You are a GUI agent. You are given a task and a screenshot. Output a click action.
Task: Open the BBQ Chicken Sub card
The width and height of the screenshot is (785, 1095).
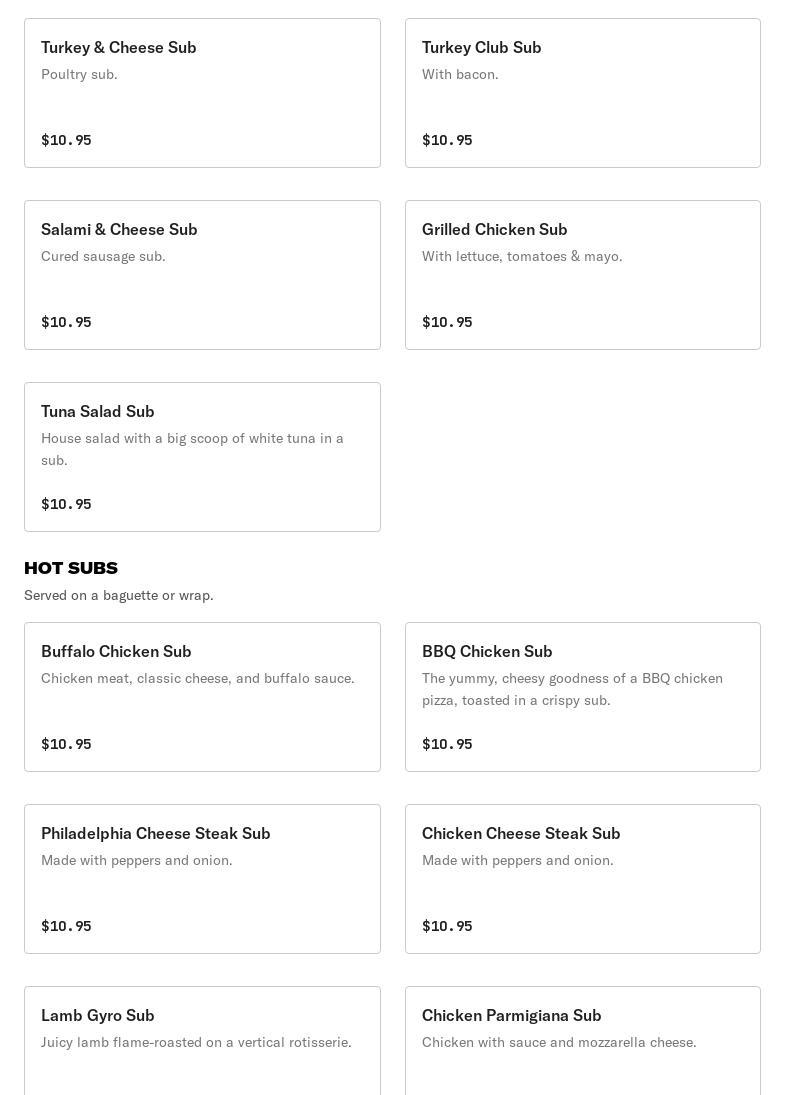point(582,697)
